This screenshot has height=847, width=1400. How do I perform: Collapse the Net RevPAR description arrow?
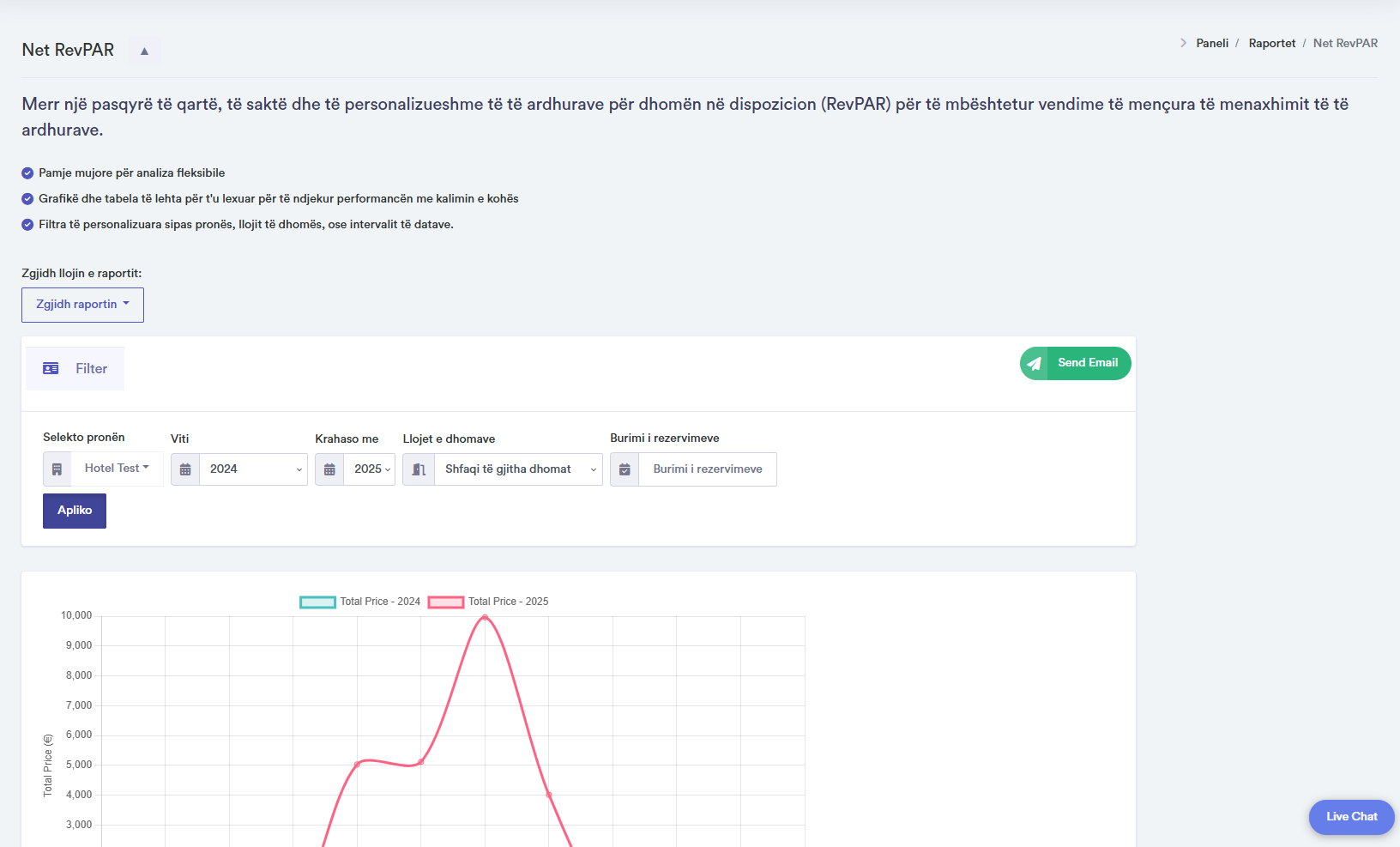(144, 51)
